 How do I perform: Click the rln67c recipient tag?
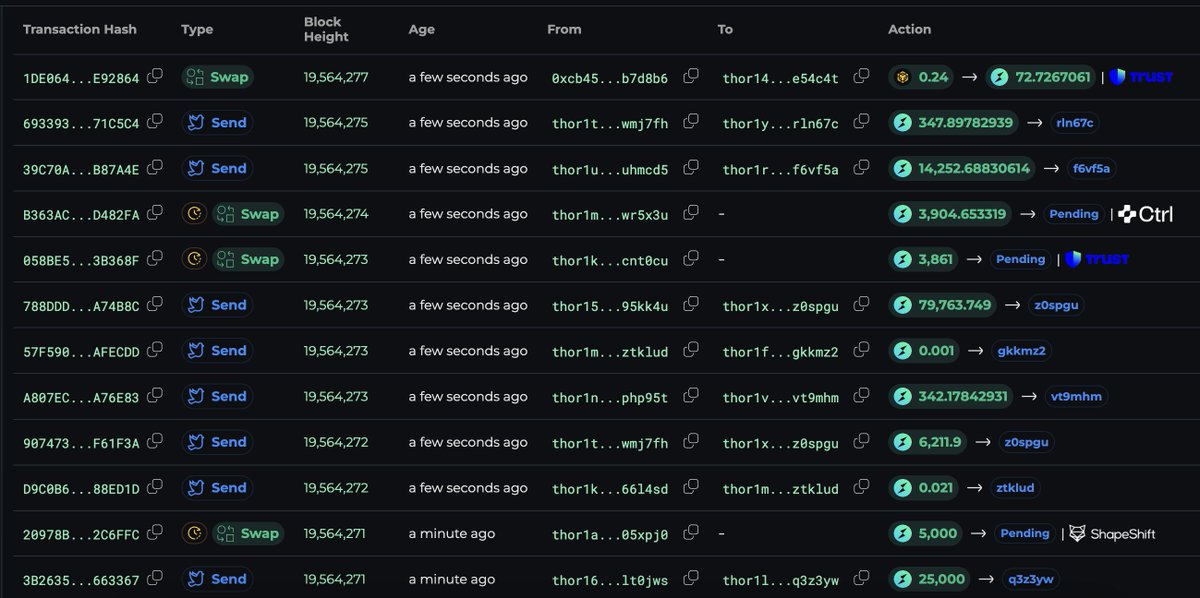tap(1074, 122)
